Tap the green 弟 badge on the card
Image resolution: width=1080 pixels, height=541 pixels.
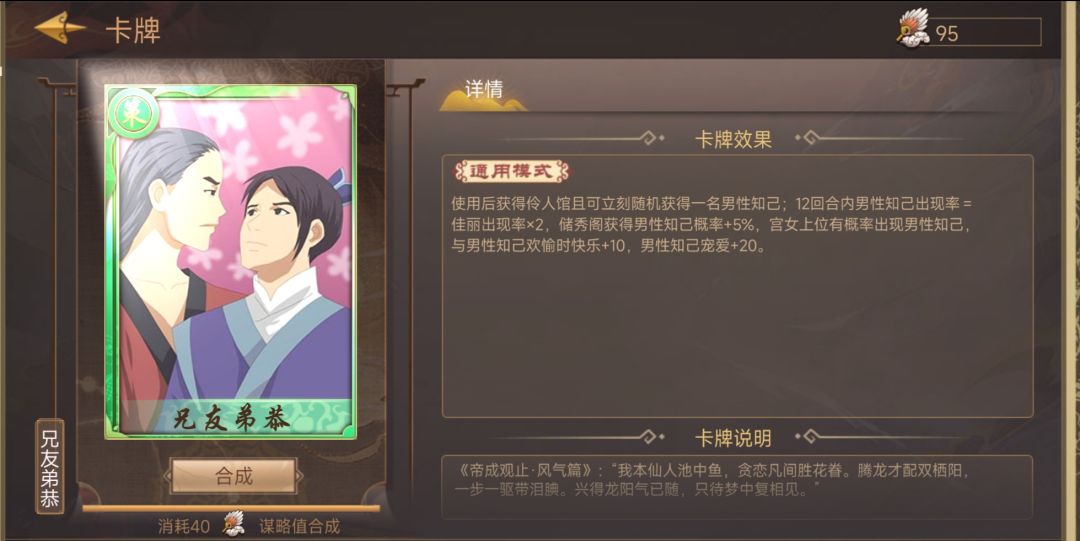132,114
